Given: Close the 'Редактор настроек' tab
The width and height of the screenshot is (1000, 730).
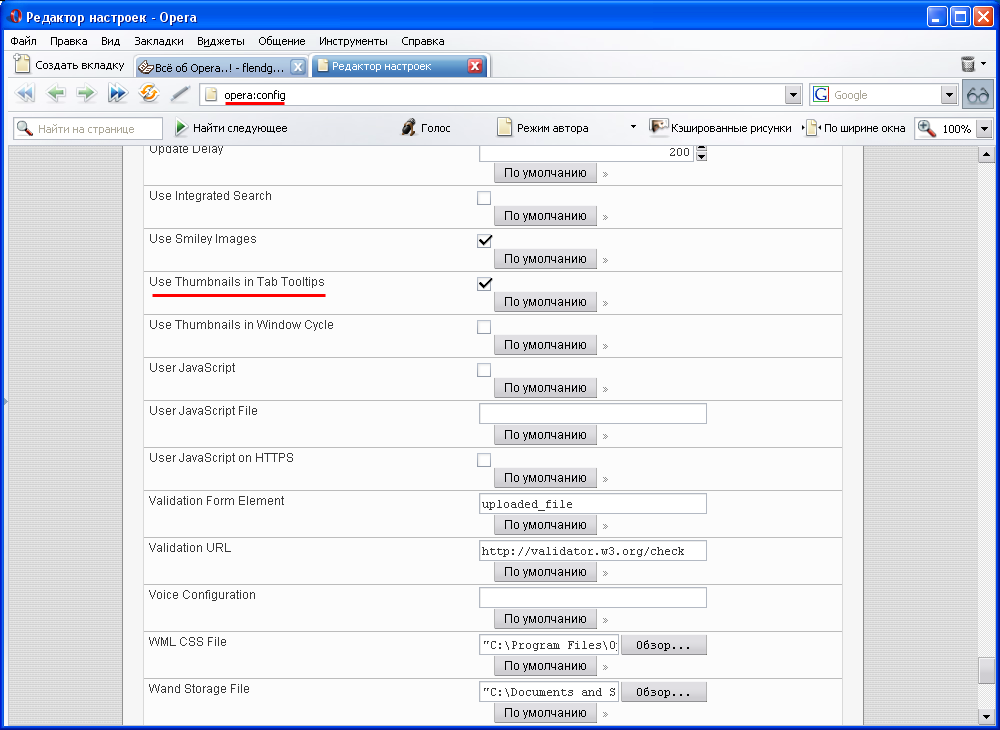Looking at the screenshot, I should [474, 66].
